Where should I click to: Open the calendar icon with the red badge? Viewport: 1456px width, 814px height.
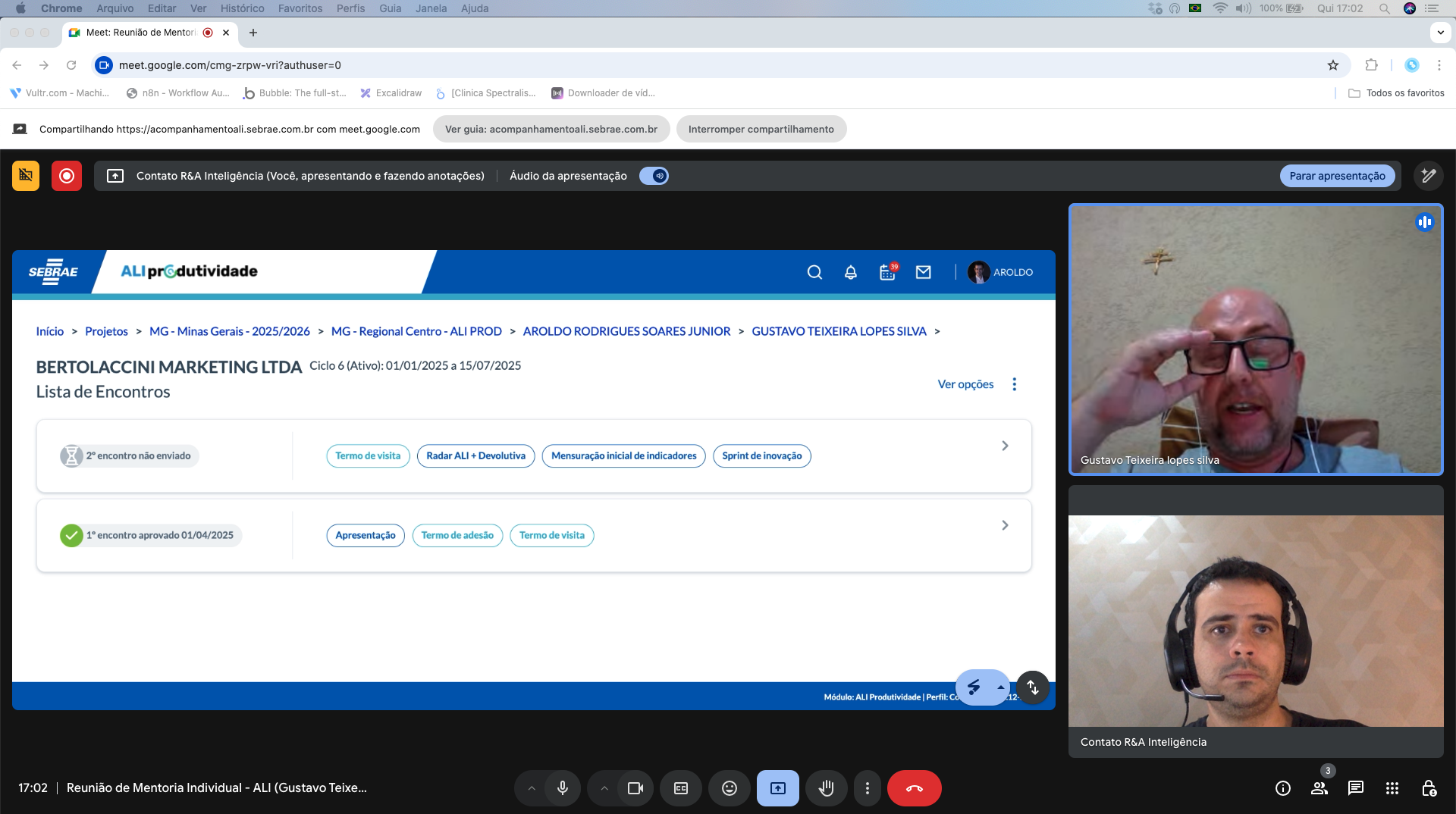[888, 271]
